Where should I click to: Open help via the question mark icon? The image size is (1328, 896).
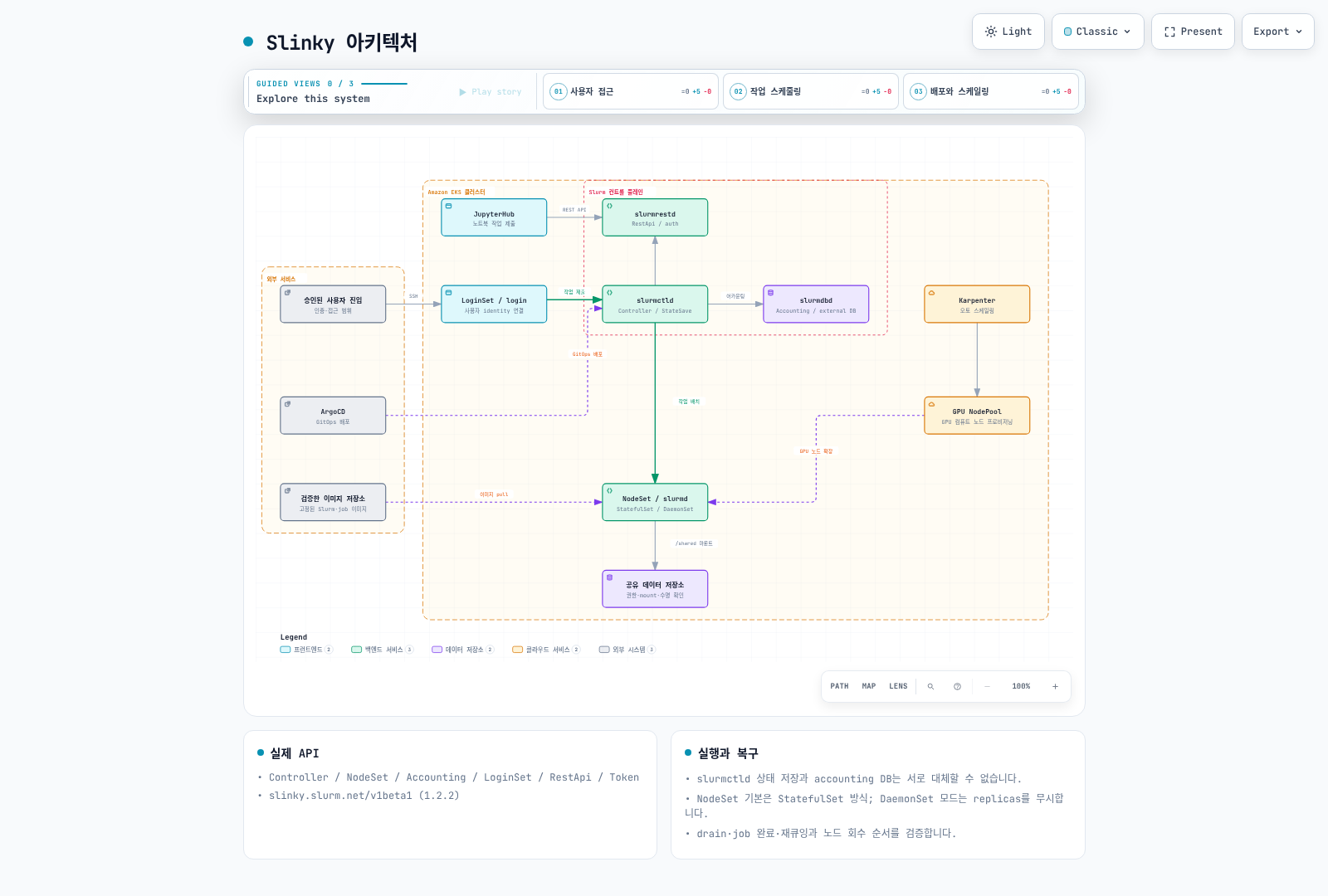tap(957, 686)
